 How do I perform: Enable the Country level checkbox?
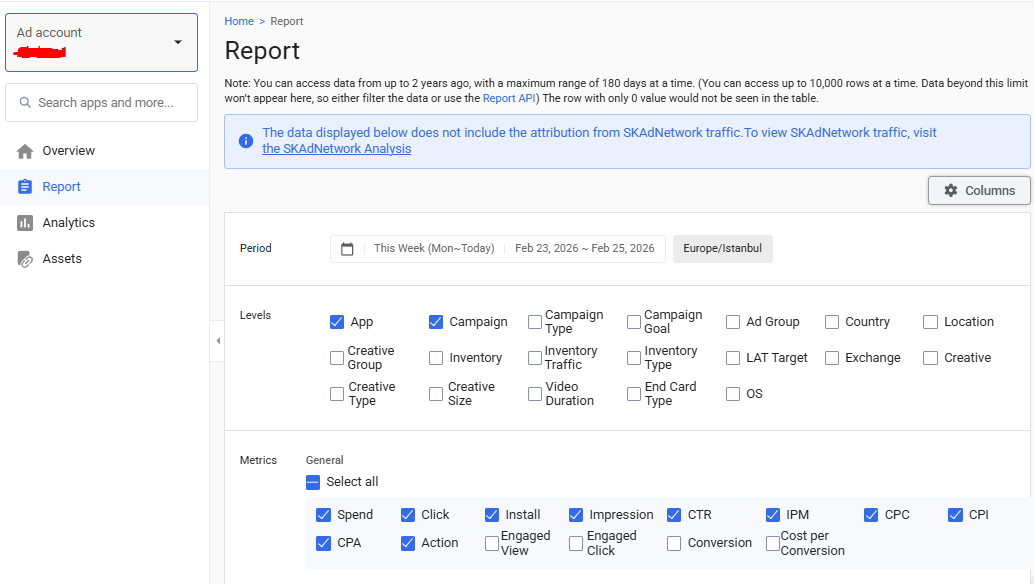832,322
